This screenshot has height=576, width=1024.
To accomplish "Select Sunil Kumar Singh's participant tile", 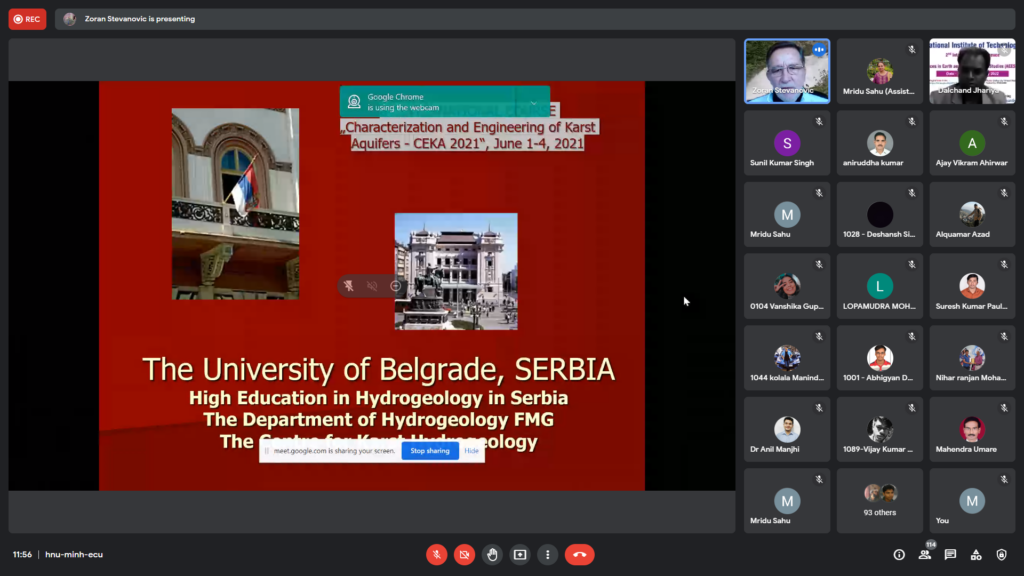I will click(x=787, y=148).
